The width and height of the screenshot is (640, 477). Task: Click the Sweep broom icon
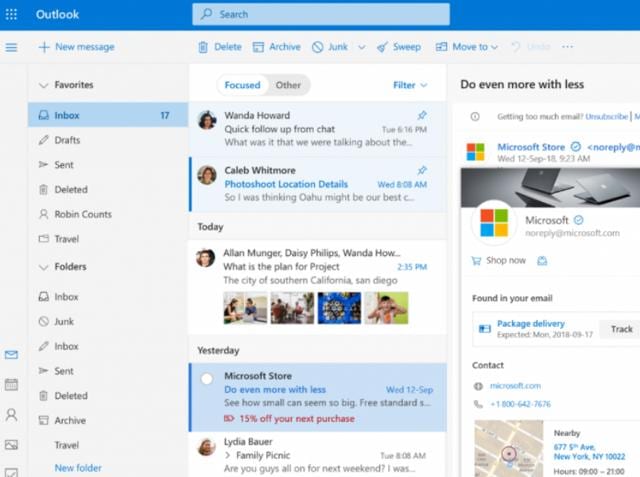[x=382, y=47]
